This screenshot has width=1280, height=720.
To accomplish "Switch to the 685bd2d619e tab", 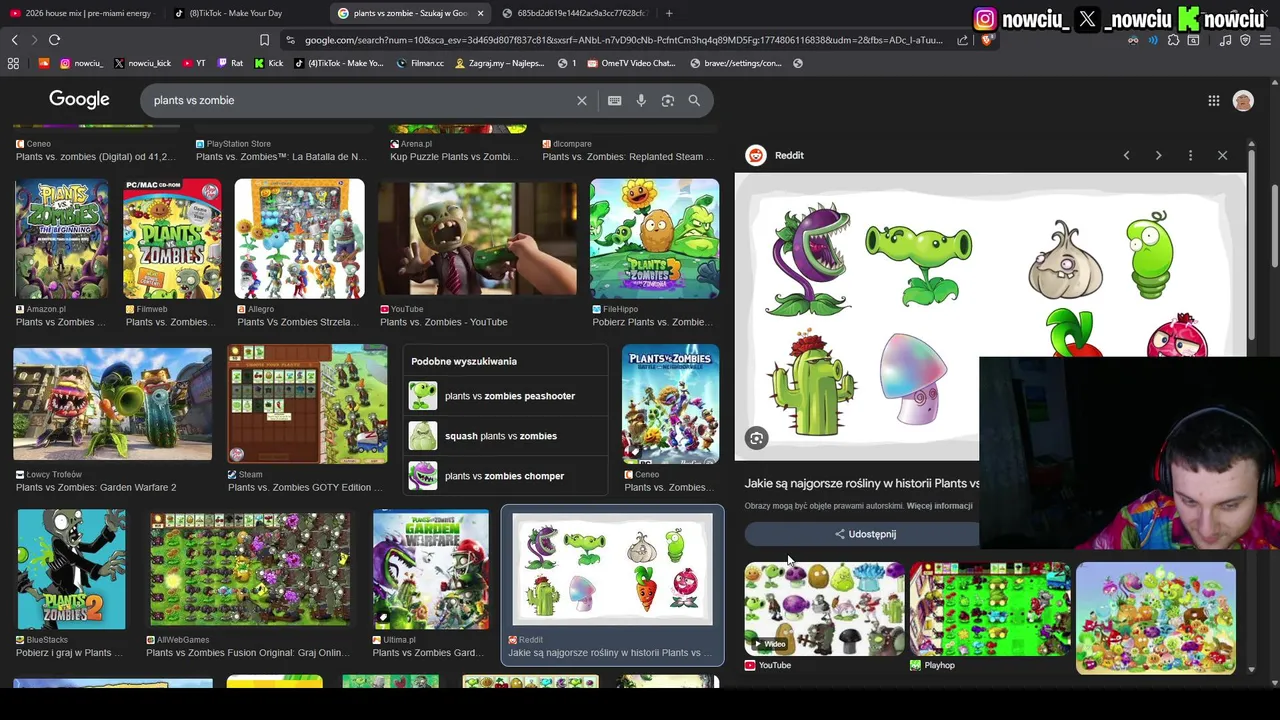I will [x=575, y=13].
